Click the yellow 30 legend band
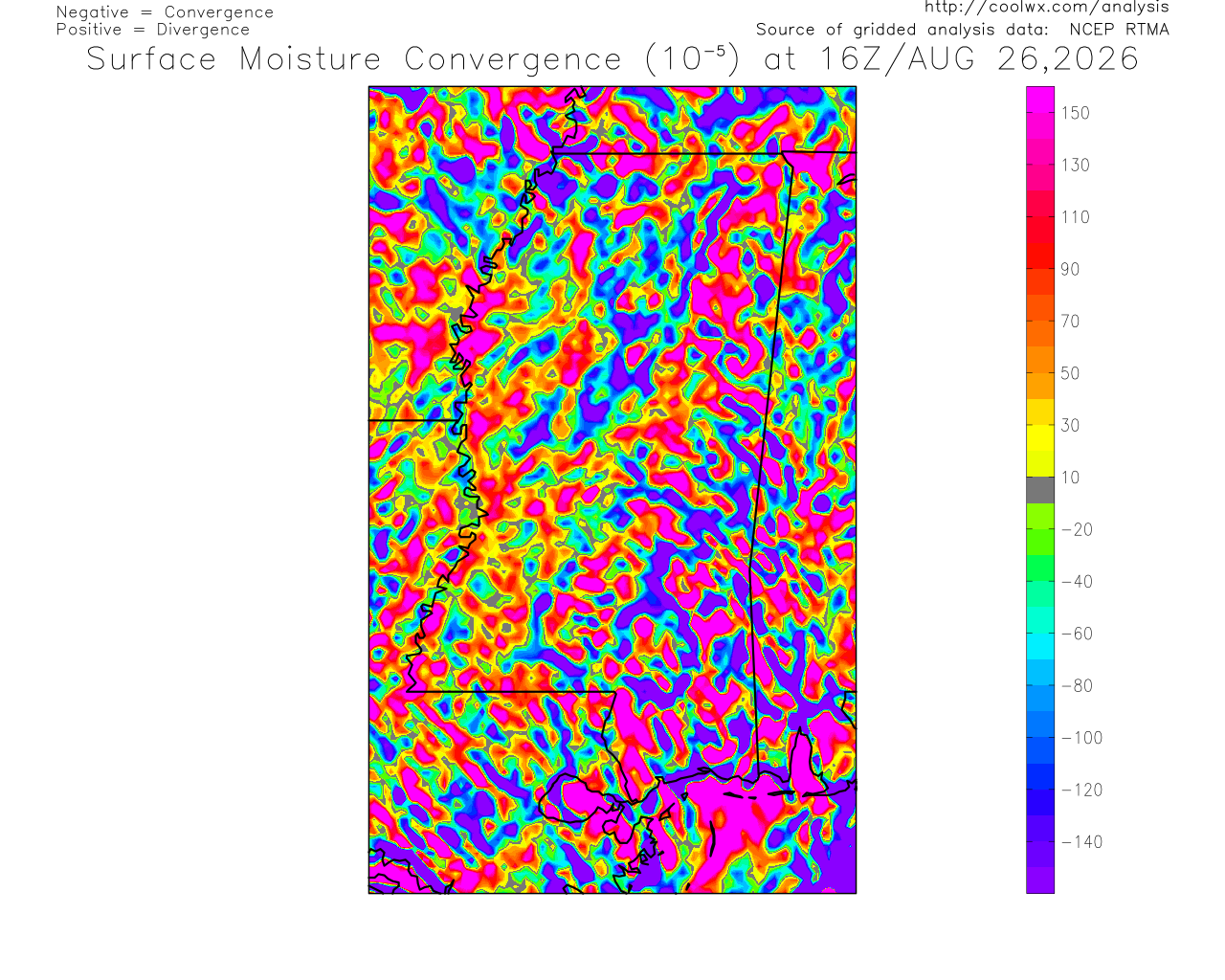The image size is (1225, 980). 1040,426
